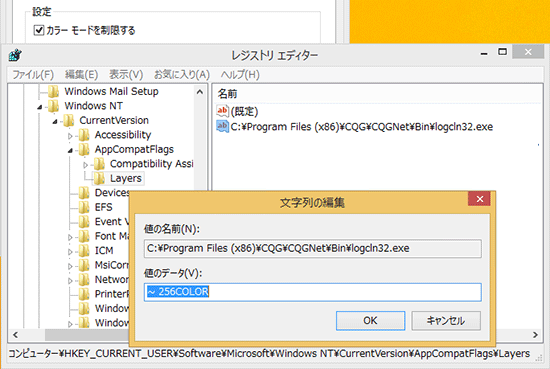Click the Compatibility Assistant folder icon
Image resolution: width=550 pixels, height=369 pixels.
99,164
